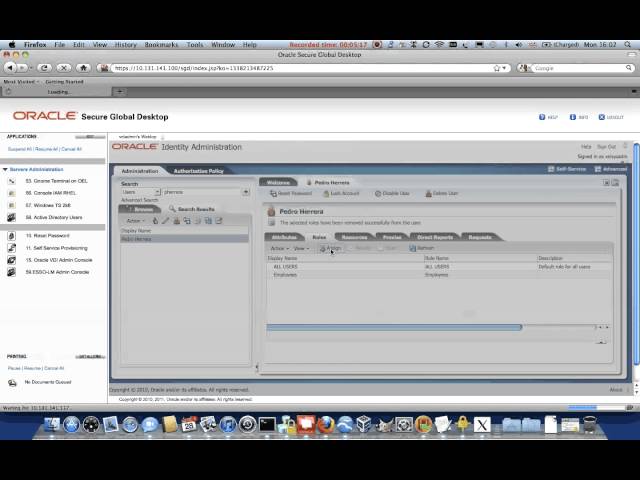Viewport: 640px width, 480px height.
Task: Click Lock Account in the user toolbar
Action: (x=341, y=193)
